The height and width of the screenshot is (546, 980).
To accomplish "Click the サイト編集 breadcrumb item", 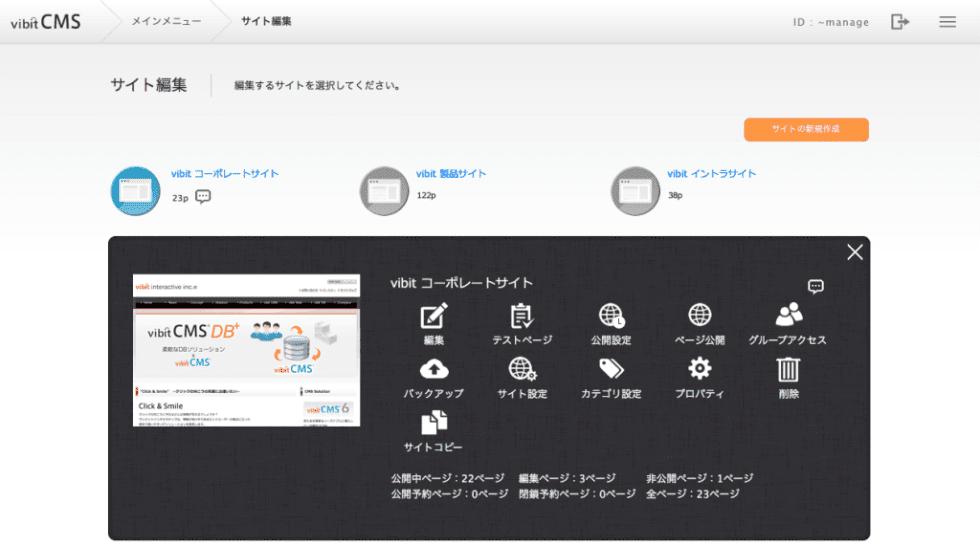I will click(266, 21).
